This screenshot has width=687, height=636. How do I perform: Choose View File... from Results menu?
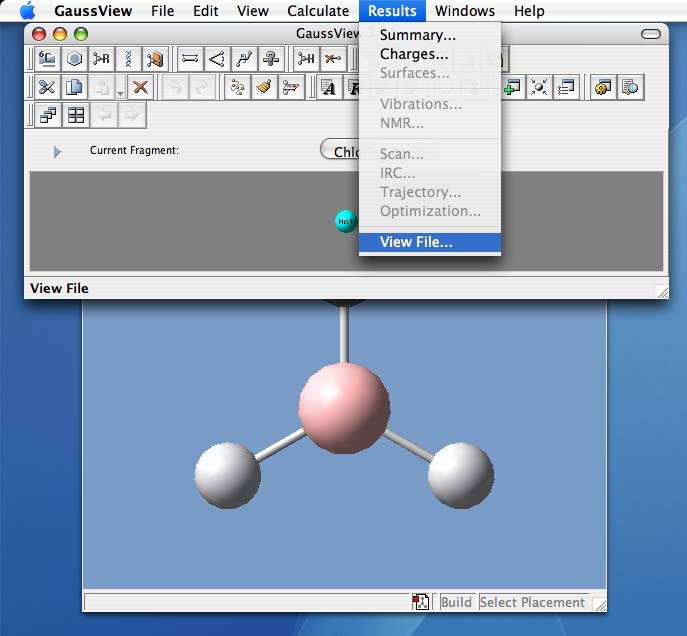point(416,242)
